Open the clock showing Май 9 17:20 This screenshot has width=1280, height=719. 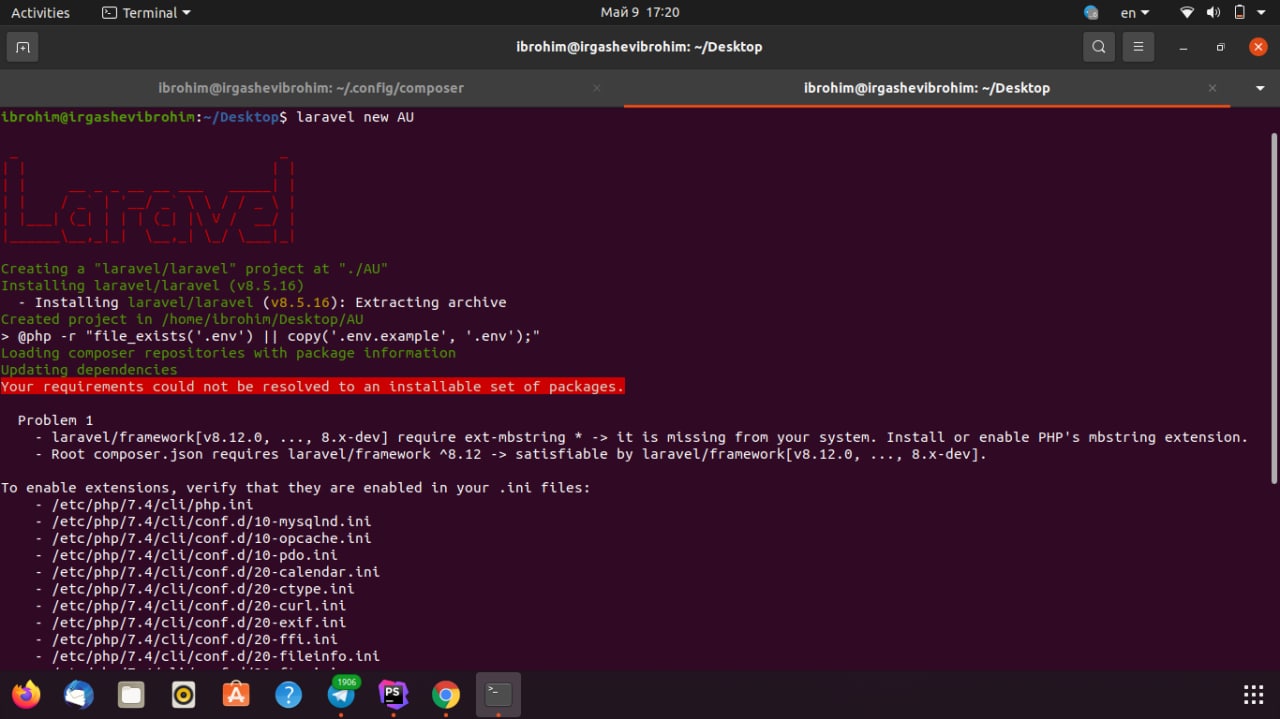(x=640, y=13)
